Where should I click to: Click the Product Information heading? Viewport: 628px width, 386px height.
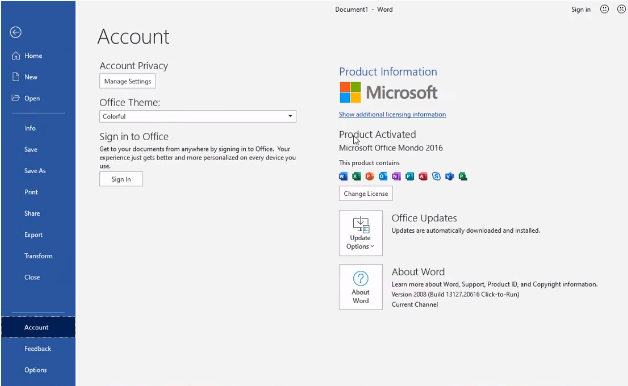pos(388,72)
